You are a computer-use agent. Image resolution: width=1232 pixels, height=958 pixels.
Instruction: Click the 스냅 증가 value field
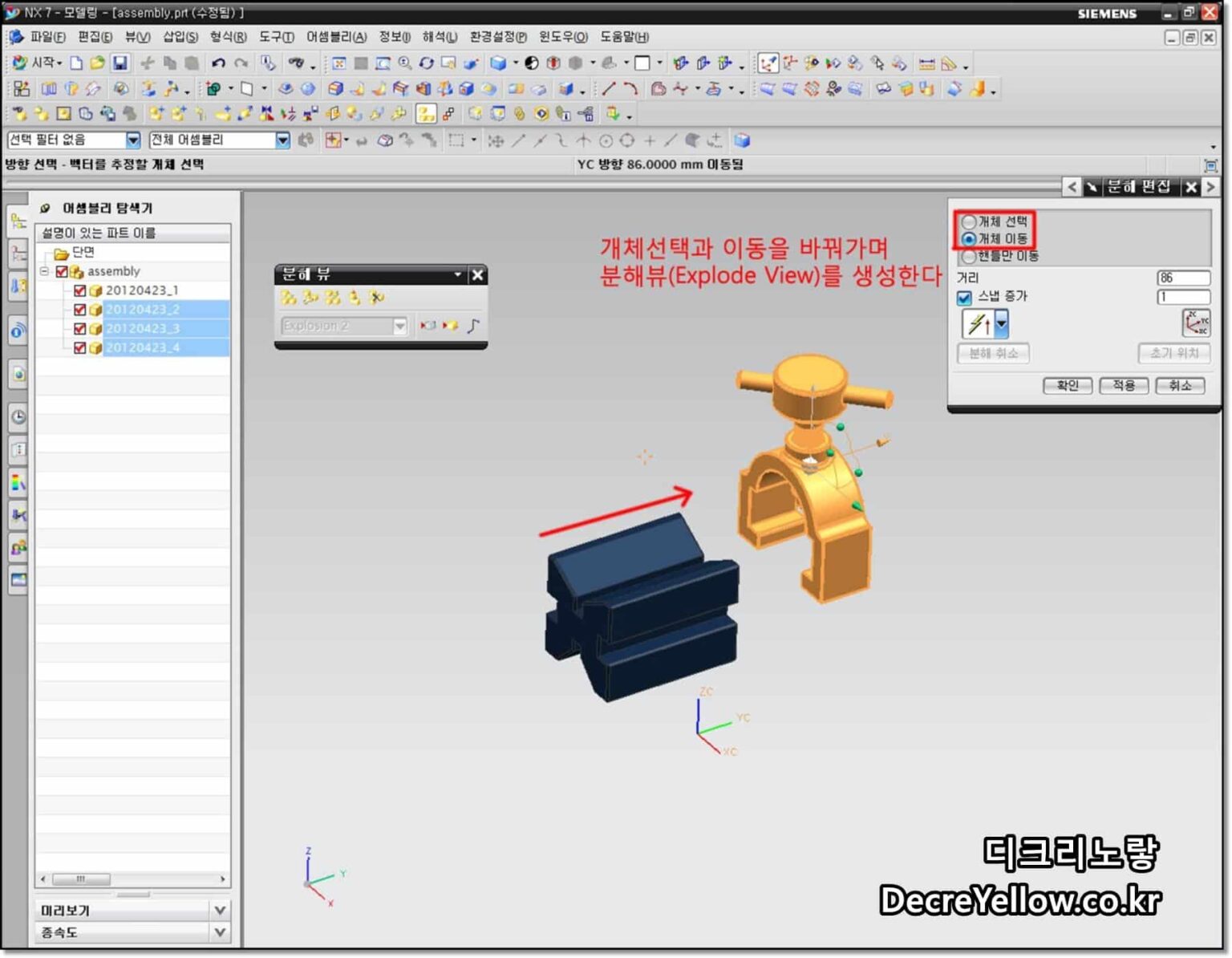1183,297
